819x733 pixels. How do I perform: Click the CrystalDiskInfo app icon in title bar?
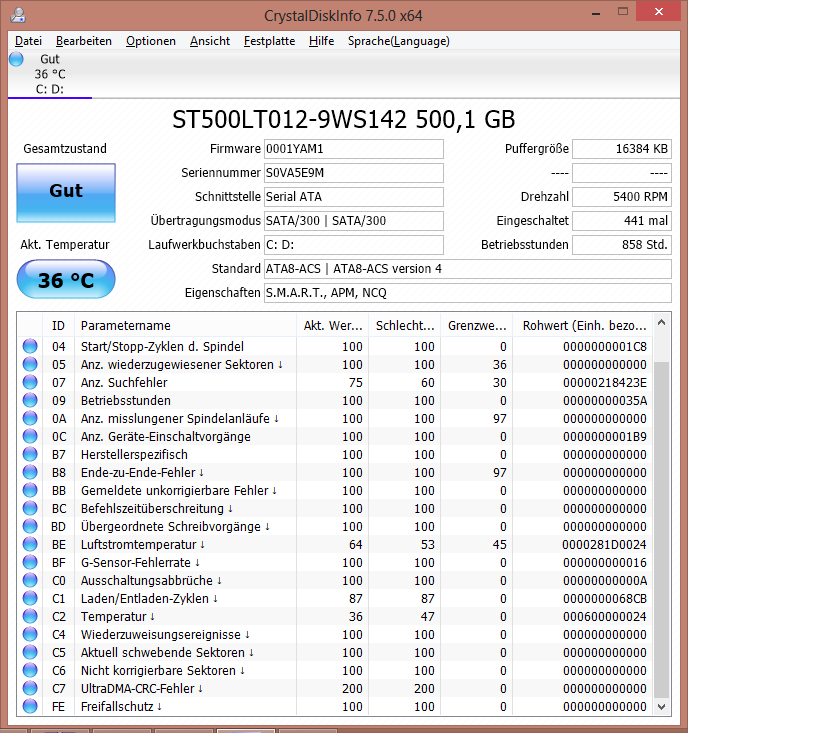[18, 15]
